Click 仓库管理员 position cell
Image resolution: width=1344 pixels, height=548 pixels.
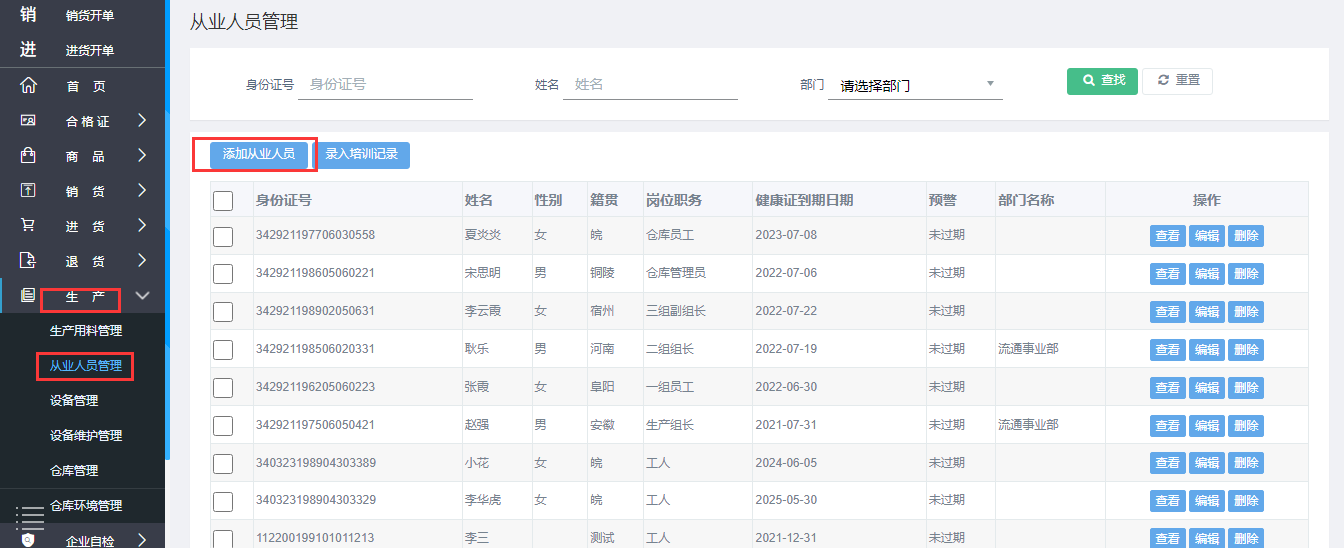(x=676, y=274)
